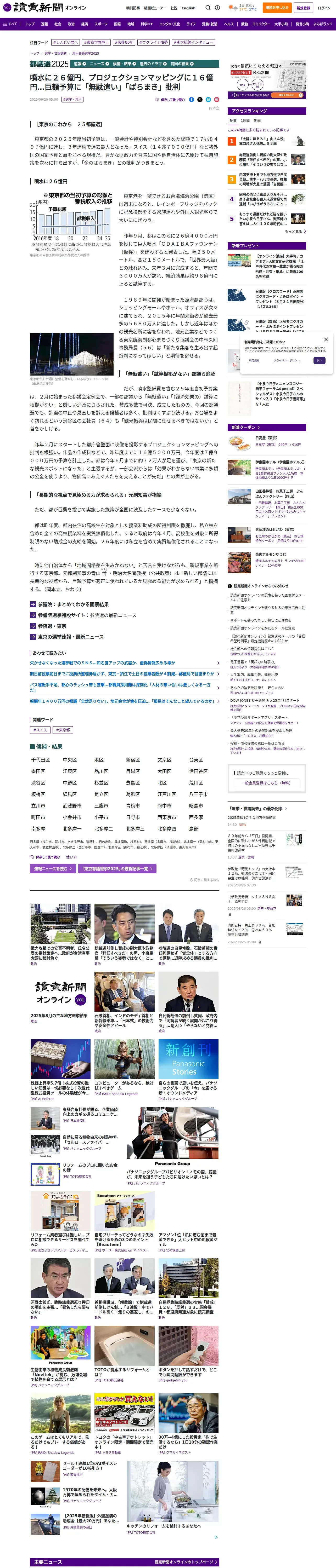This screenshot has width=336, height=1568.
Task: Click the ad choices icon below ads
Action: tap(216, 1536)
